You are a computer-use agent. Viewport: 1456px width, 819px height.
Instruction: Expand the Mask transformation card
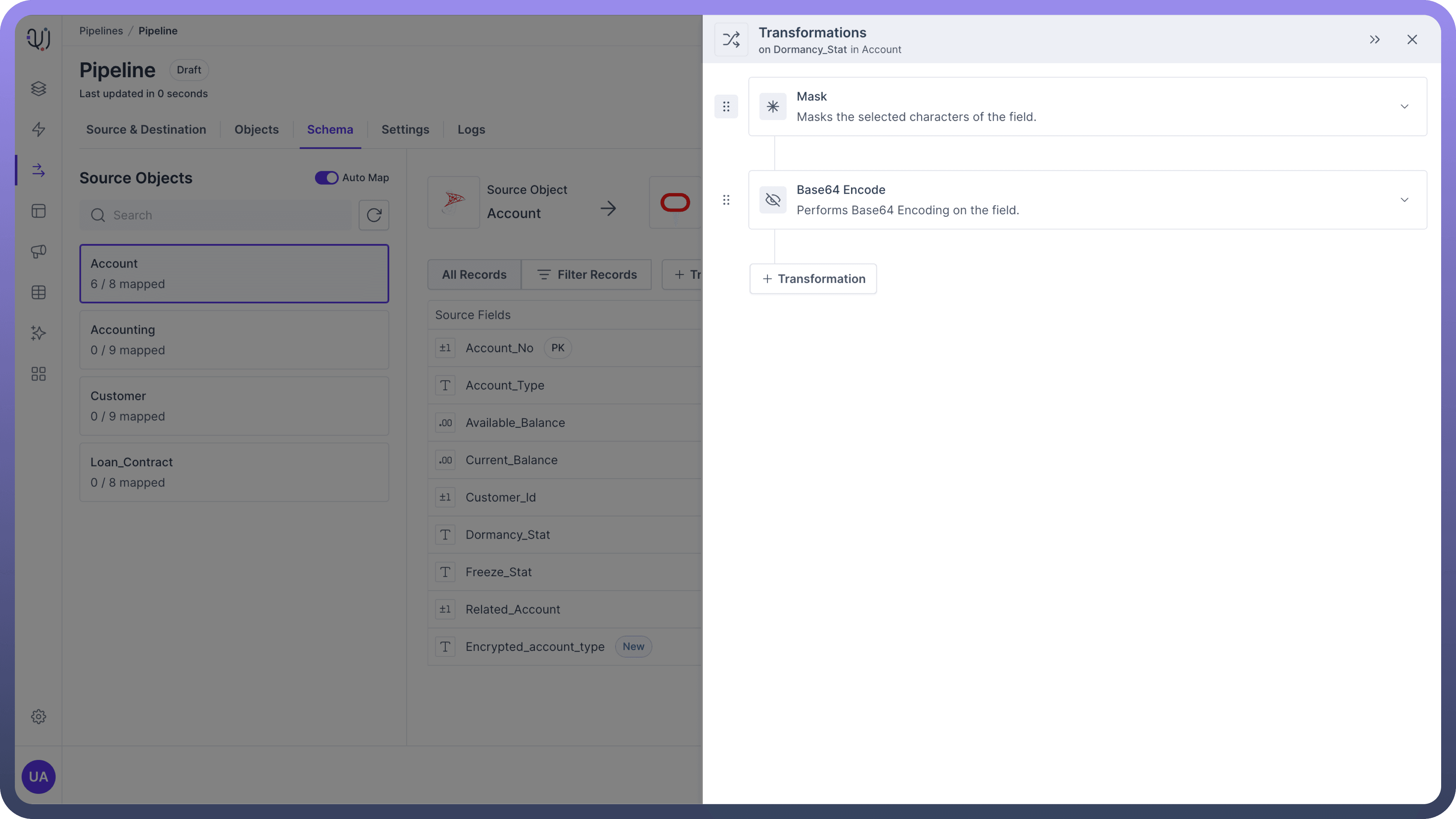[1404, 107]
